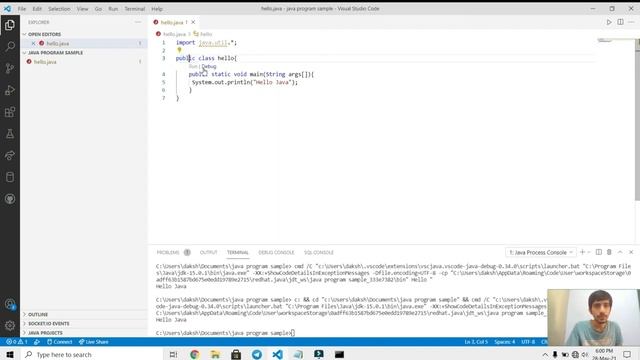The height and width of the screenshot is (360, 640).
Task: Open Windows Start menu
Action: [10, 354]
